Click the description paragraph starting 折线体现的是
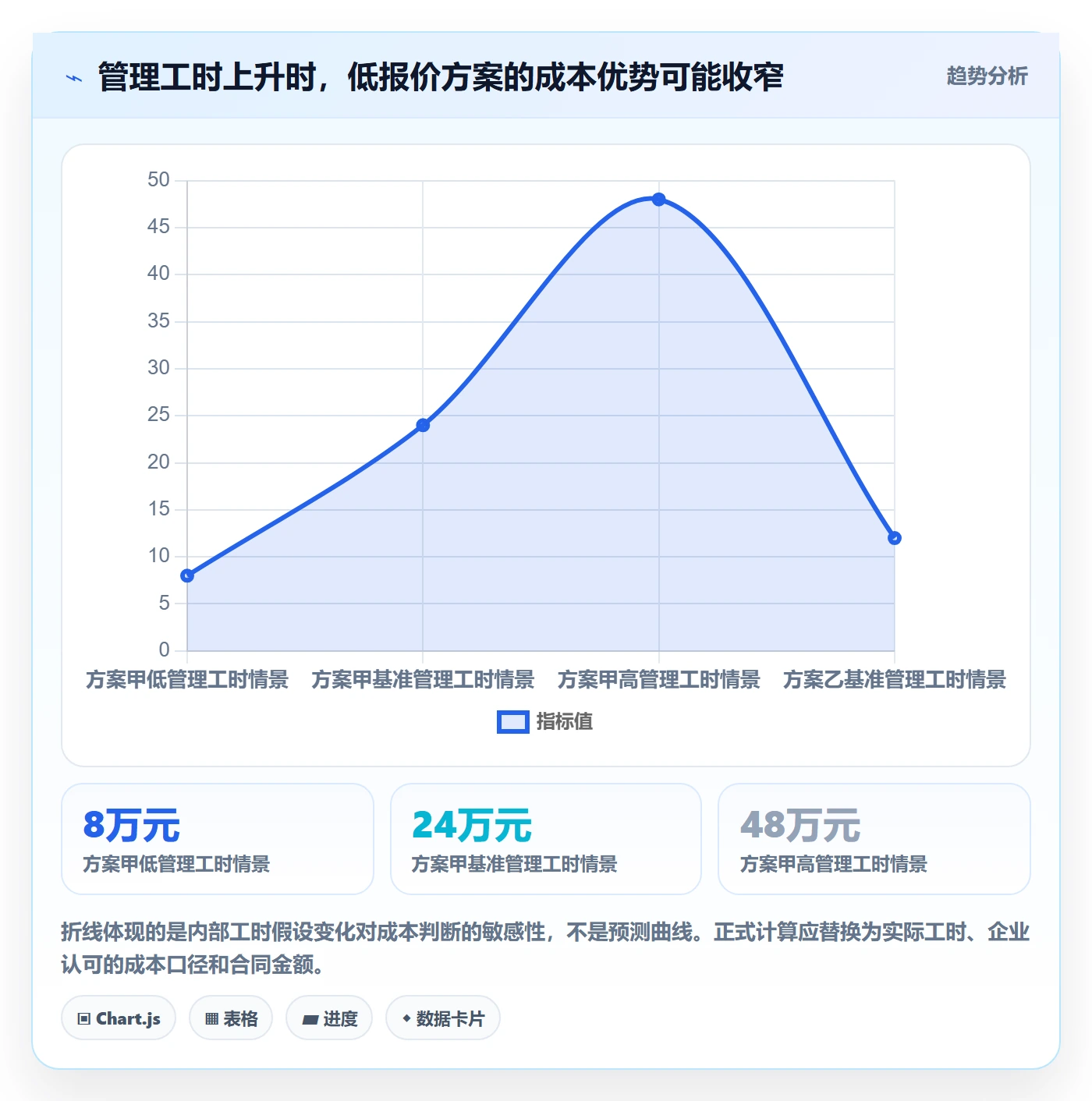 point(546,948)
